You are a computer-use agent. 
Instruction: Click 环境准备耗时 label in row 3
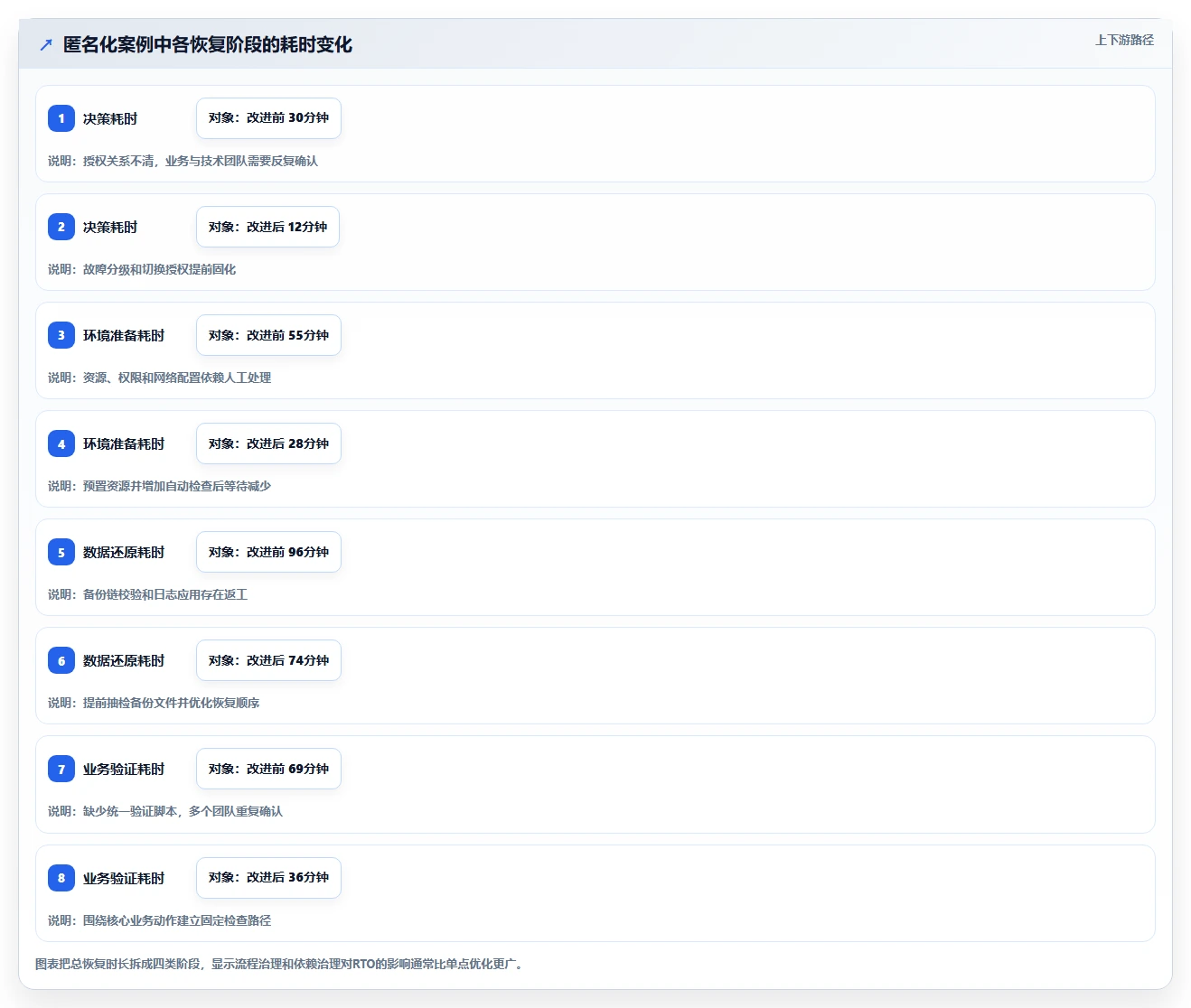[x=124, y=335]
